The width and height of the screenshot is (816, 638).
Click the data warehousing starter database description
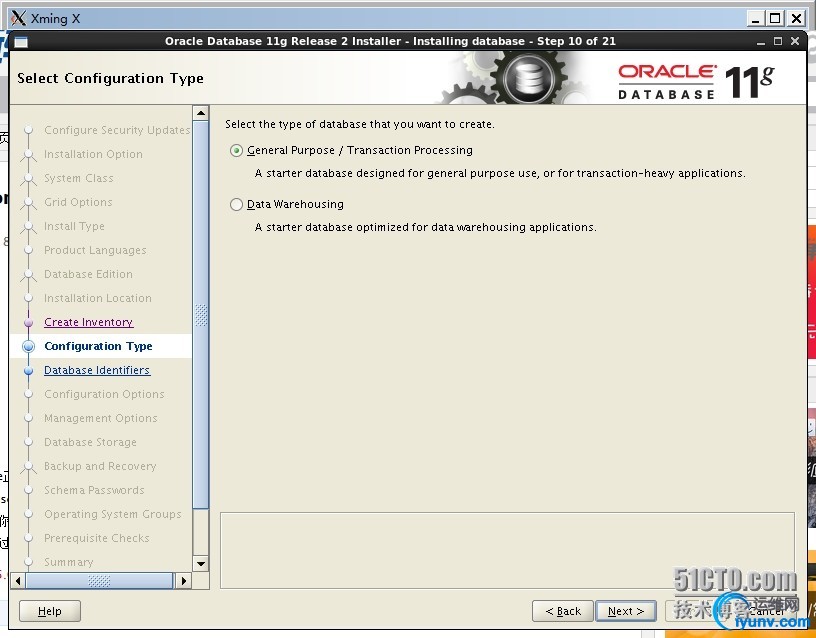(x=425, y=227)
